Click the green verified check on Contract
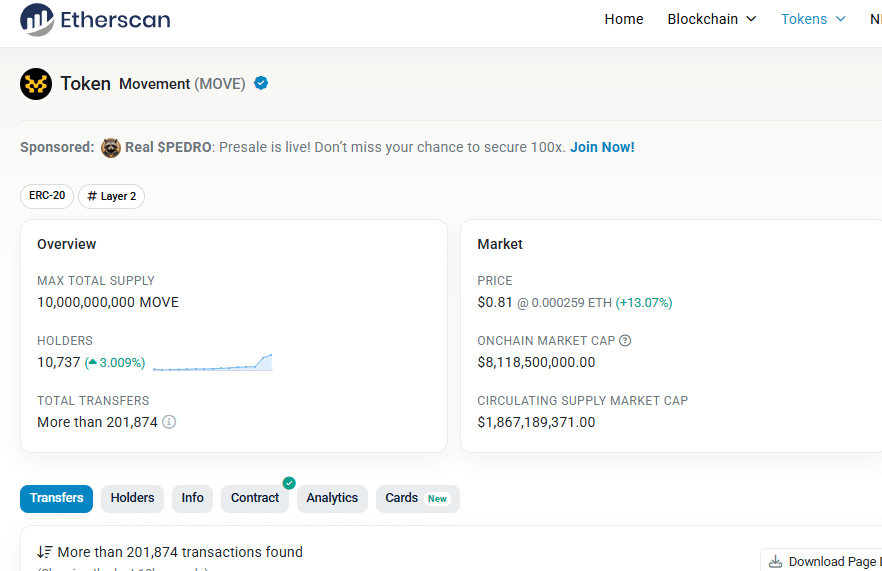 tap(289, 483)
